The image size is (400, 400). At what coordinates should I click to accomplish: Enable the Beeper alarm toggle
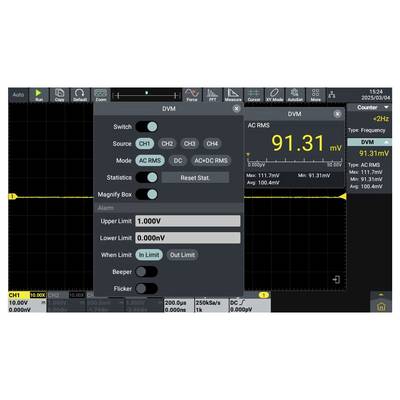pos(146,272)
